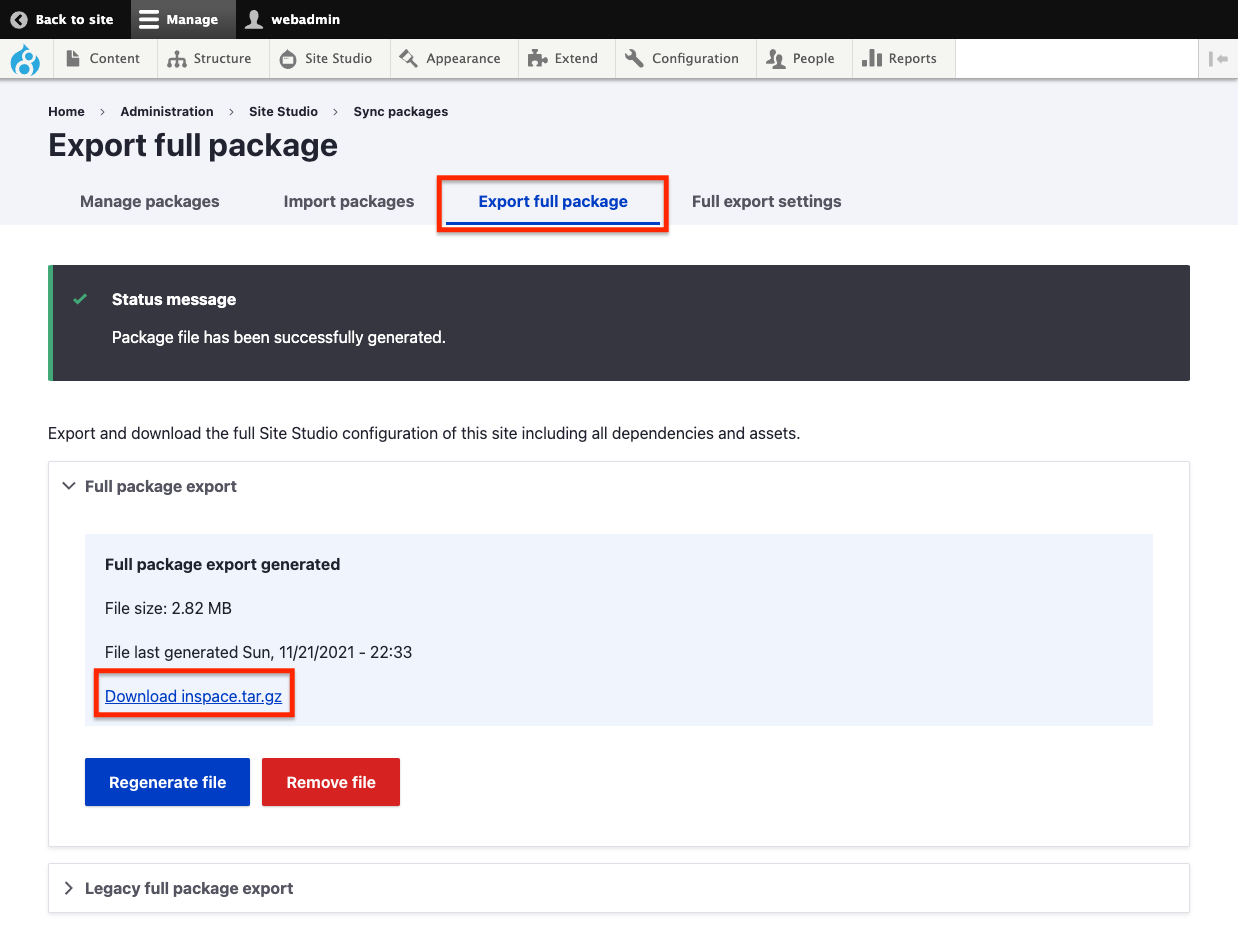Click the webadmin user silhouette icon

click(255, 19)
